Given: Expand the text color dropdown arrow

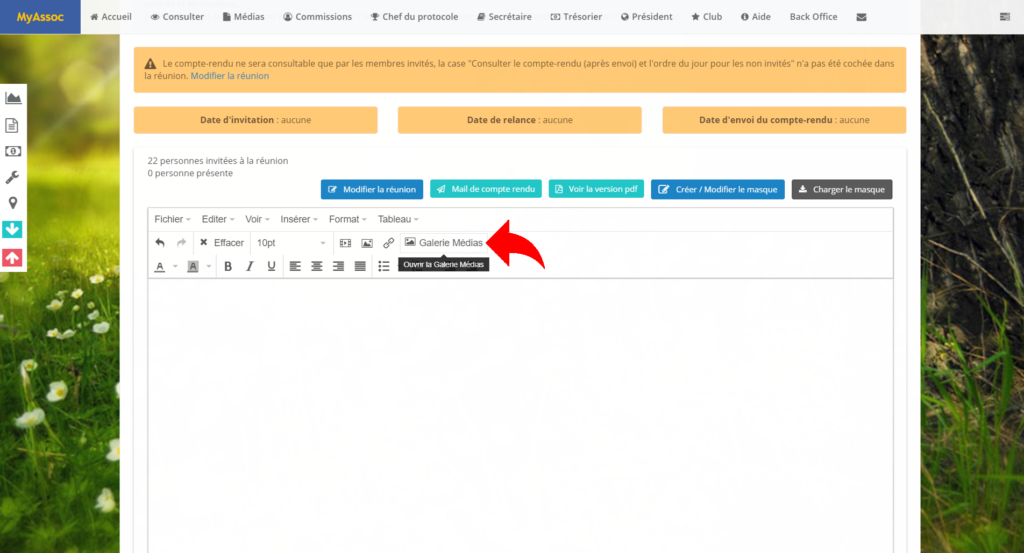Looking at the screenshot, I should 175,267.
